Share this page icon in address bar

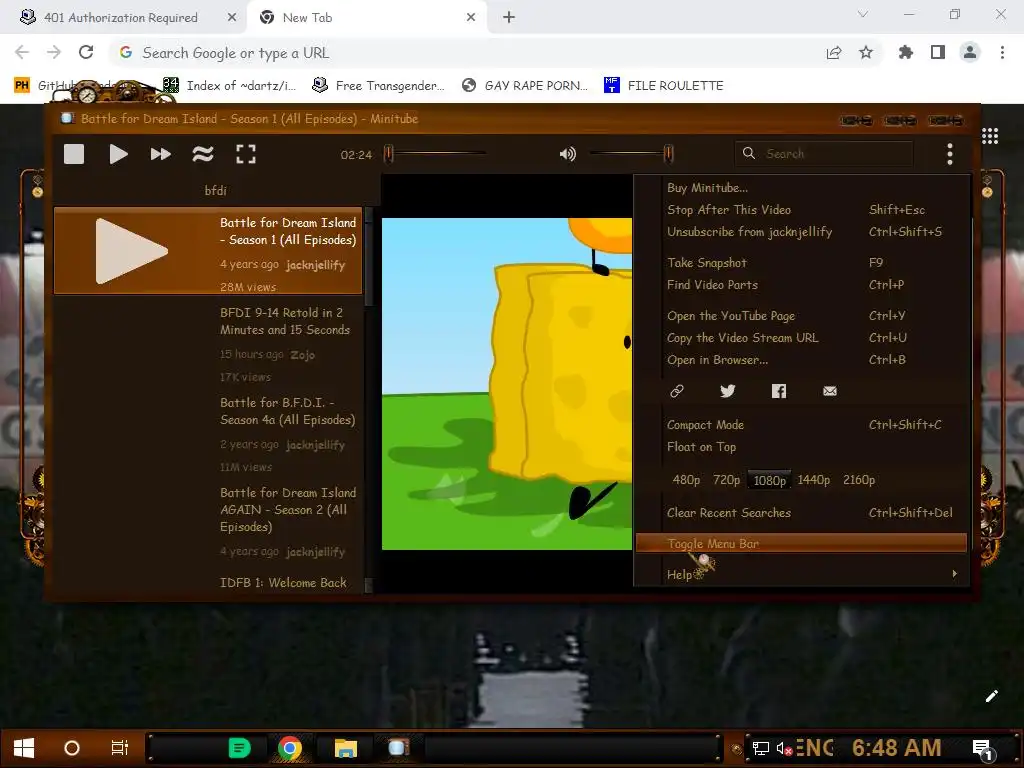834,52
